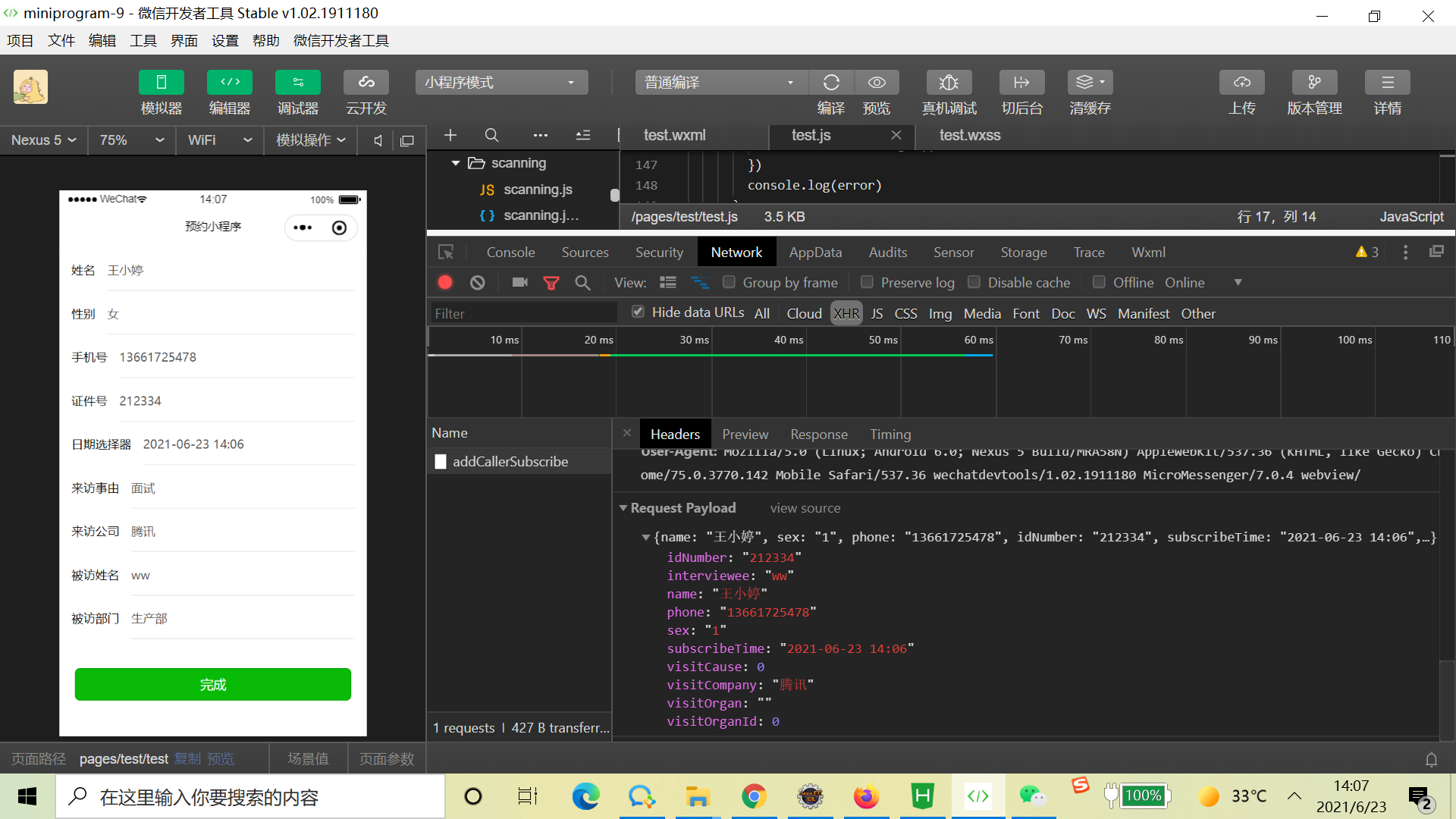Toggle the Hide data URLs checkbox
This screenshot has height=819, width=1456.
638,312
